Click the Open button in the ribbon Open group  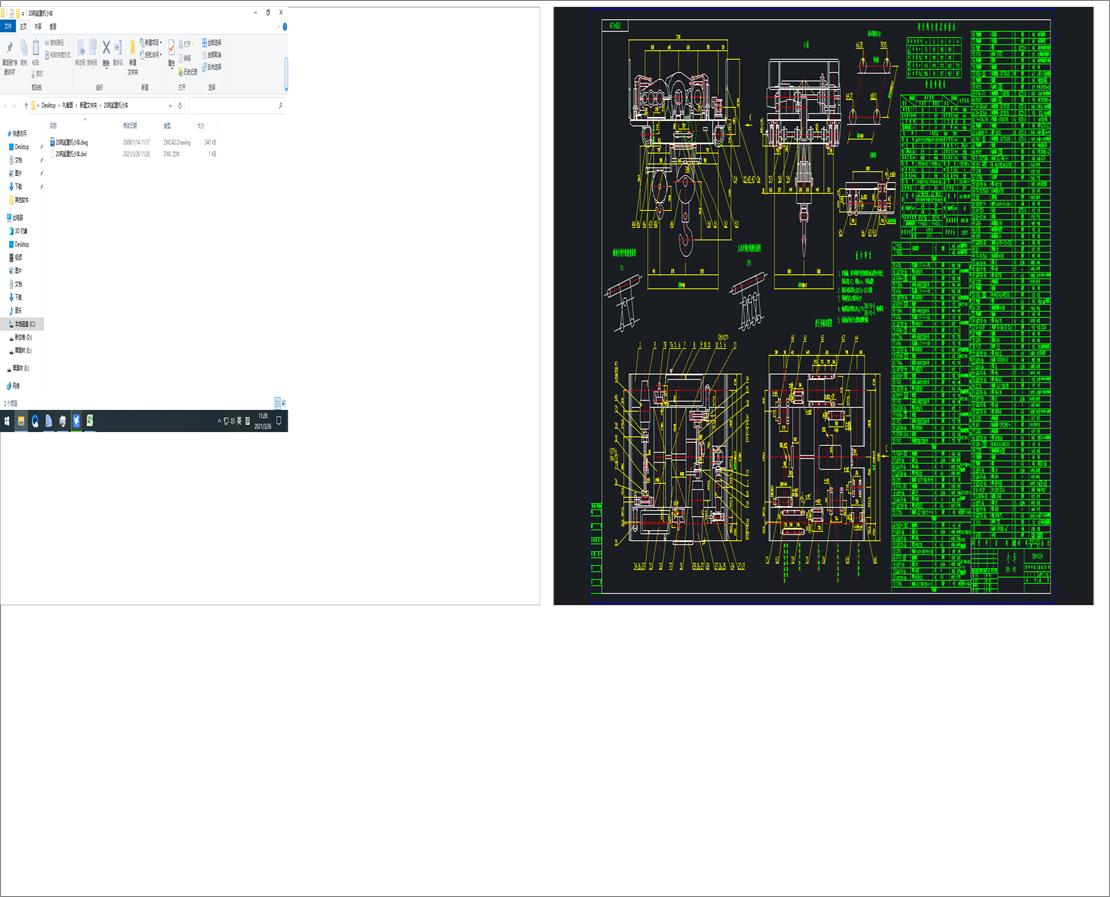(186, 44)
